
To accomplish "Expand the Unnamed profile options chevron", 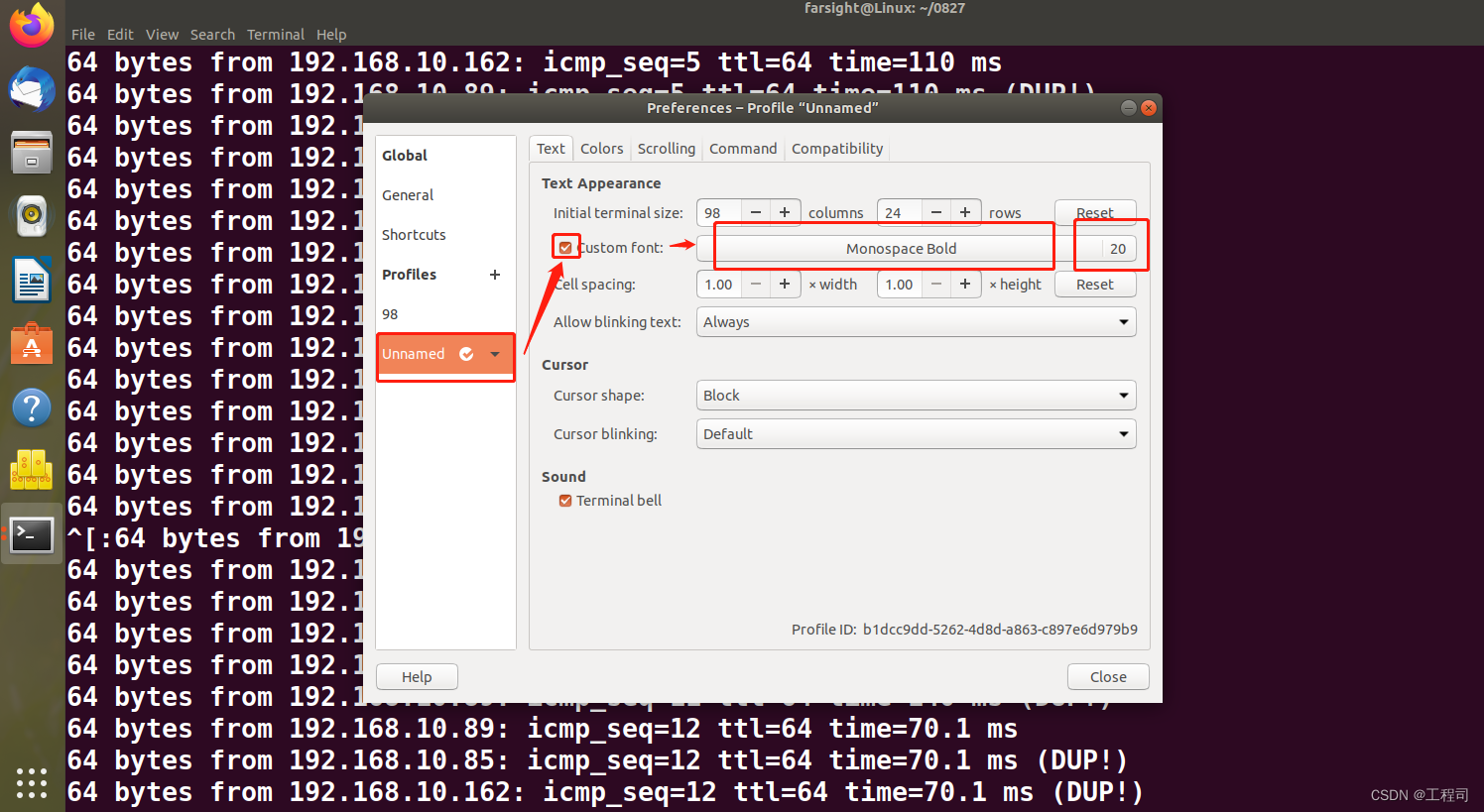I will point(495,353).
